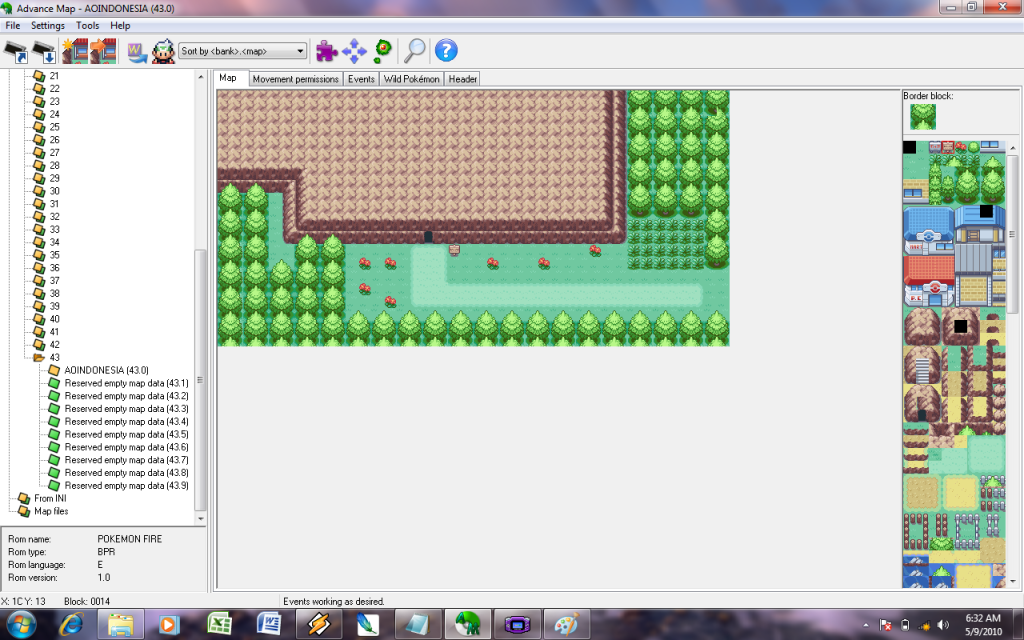This screenshot has height=640, width=1024.
Task: Open the Sort by bank.map dropdown
Action: pyautogui.click(x=242, y=51)
